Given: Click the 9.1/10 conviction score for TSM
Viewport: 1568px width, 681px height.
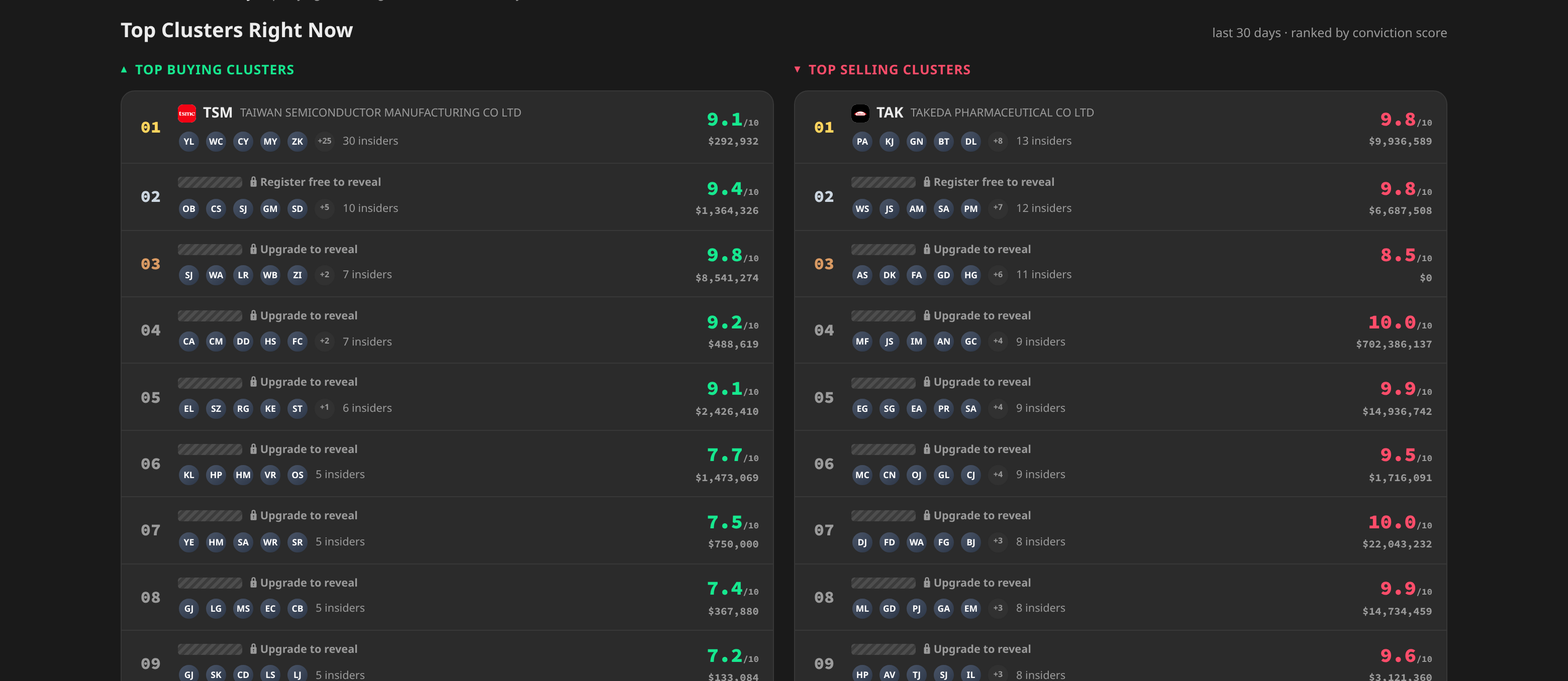Looking at the screenshot, I should point(732,120).
